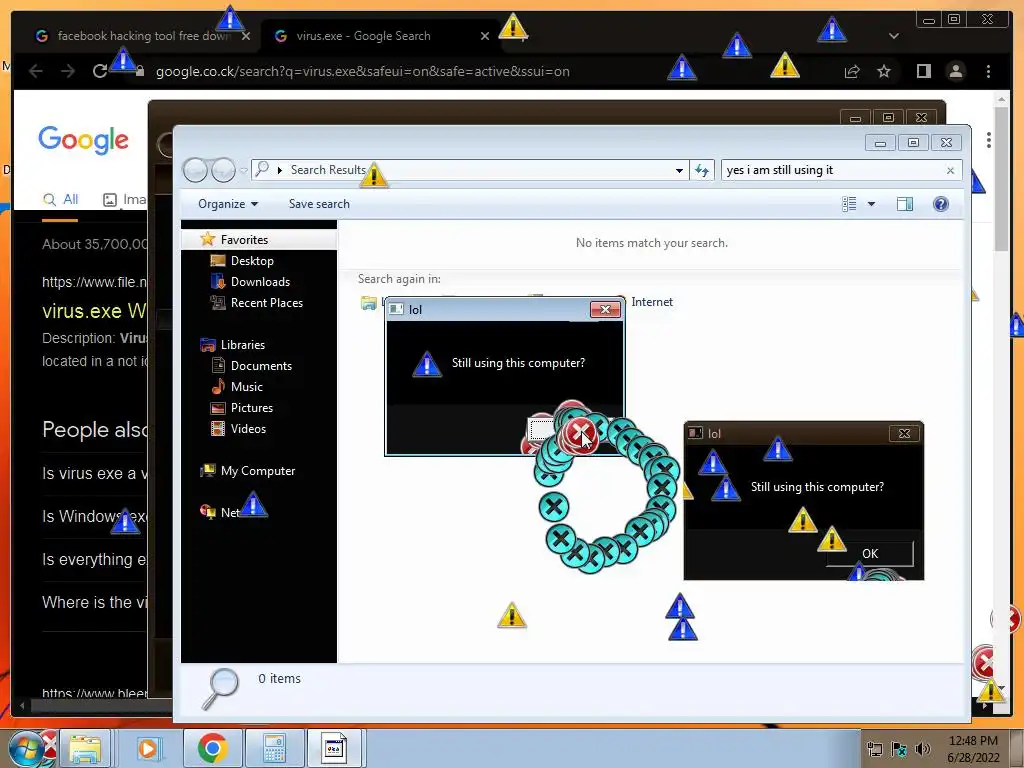Image resolution: width=1024 pixels, height=768 pixels.
Task: Open Is virus exe a virus question
Action: point(95,473)
